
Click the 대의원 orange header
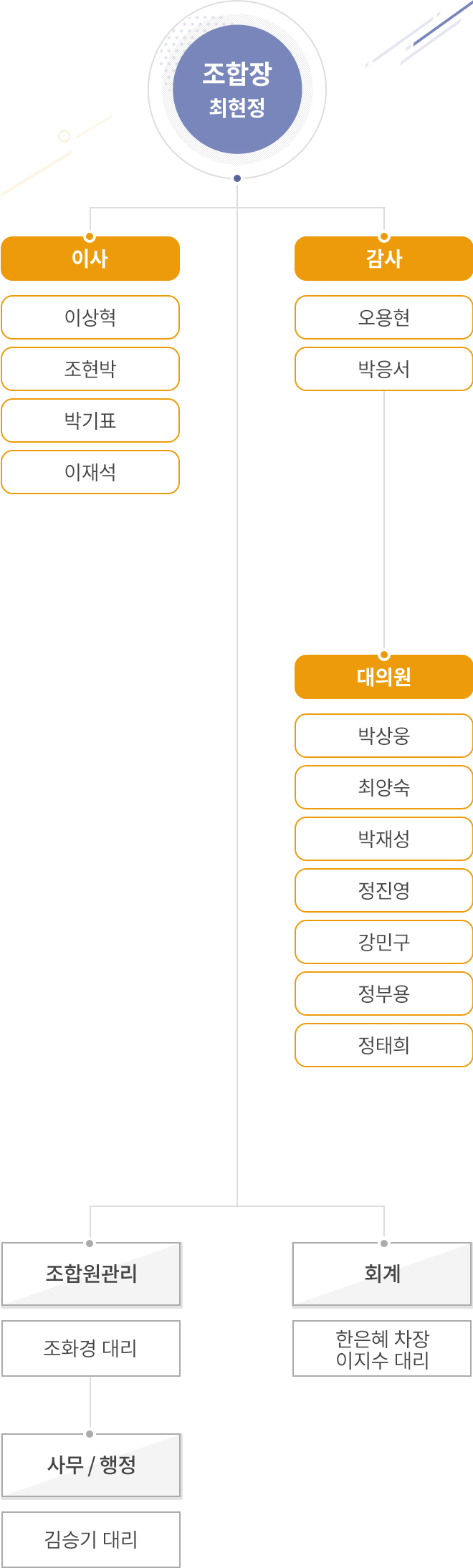[384, 677]
